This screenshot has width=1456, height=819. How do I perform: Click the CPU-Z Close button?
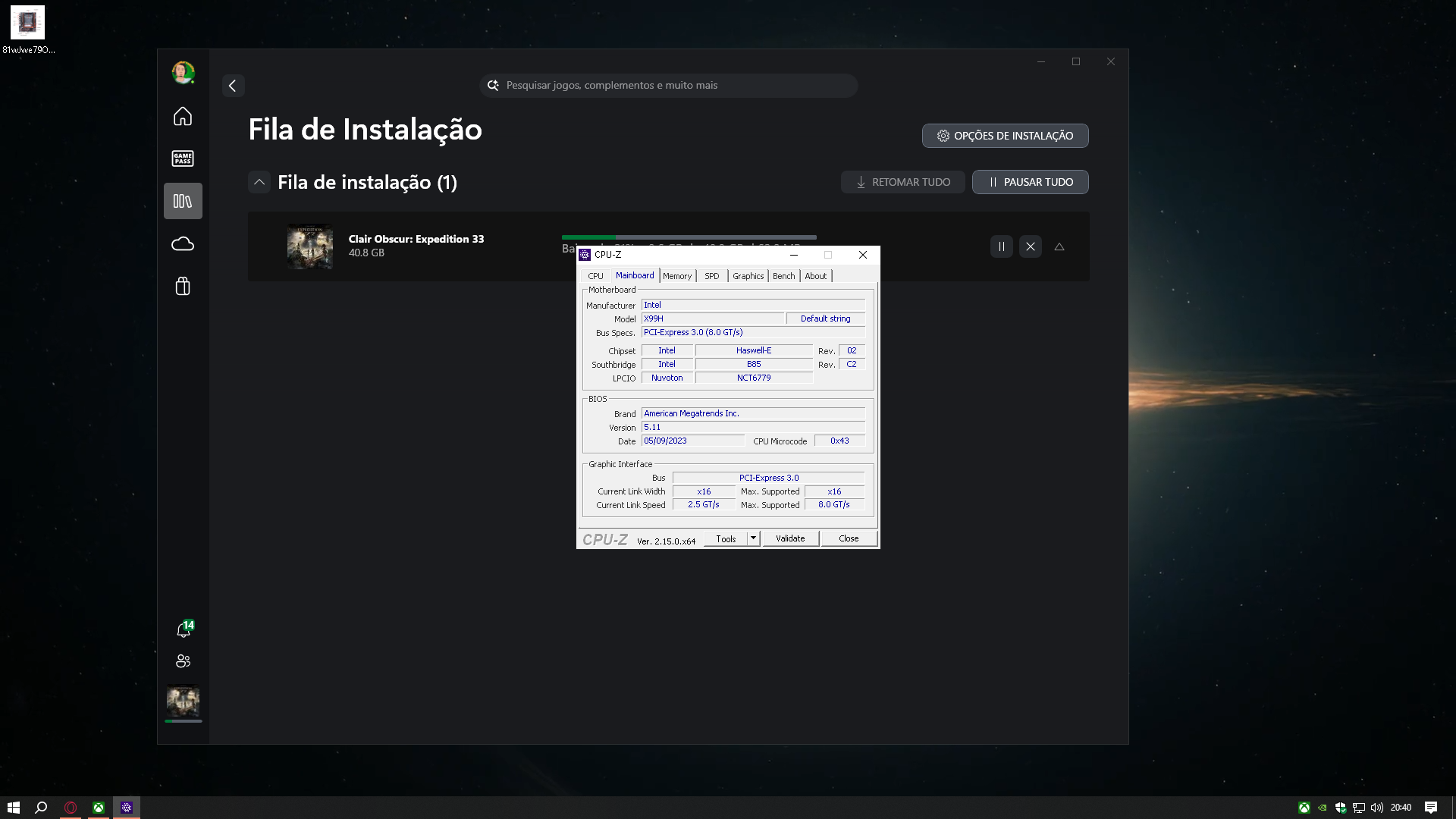point(849,538)
